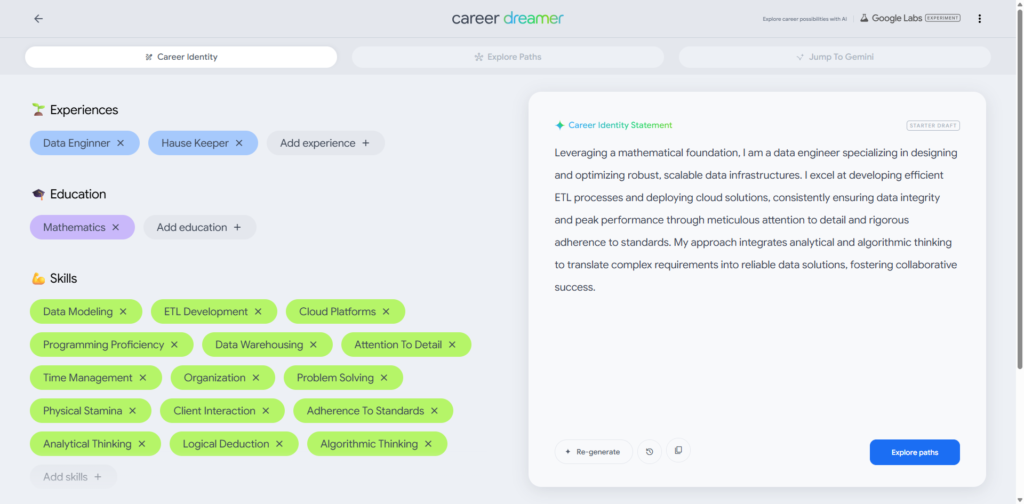Remove the Data Enginner experience chip
1024x504 pixels.
pyautogui.click(x=120, y=143)
